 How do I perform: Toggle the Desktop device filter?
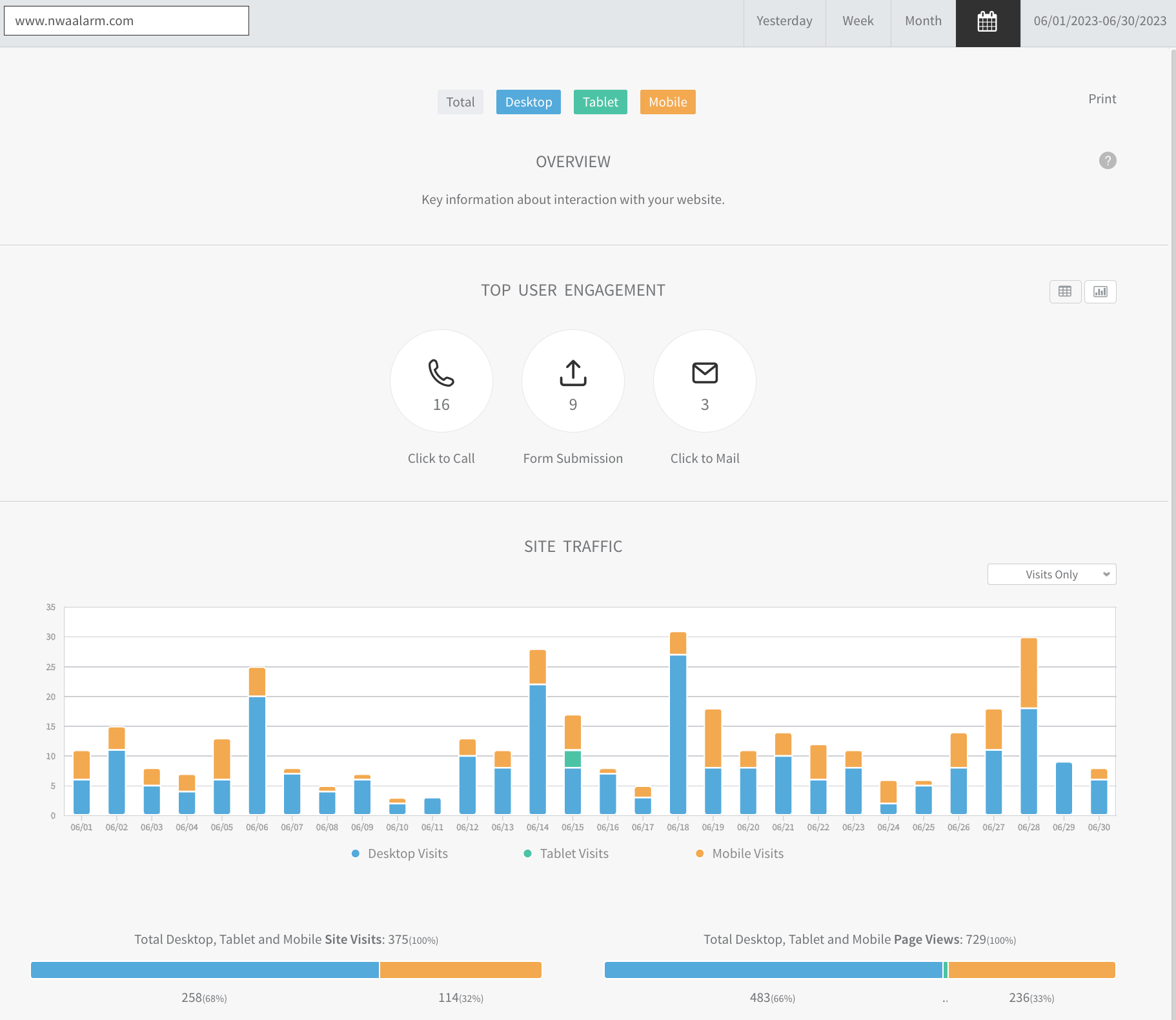click(x=529, y=102)
